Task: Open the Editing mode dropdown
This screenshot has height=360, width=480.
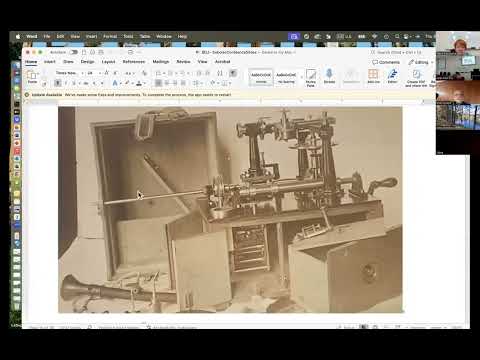Action: (x=421, y=62)
